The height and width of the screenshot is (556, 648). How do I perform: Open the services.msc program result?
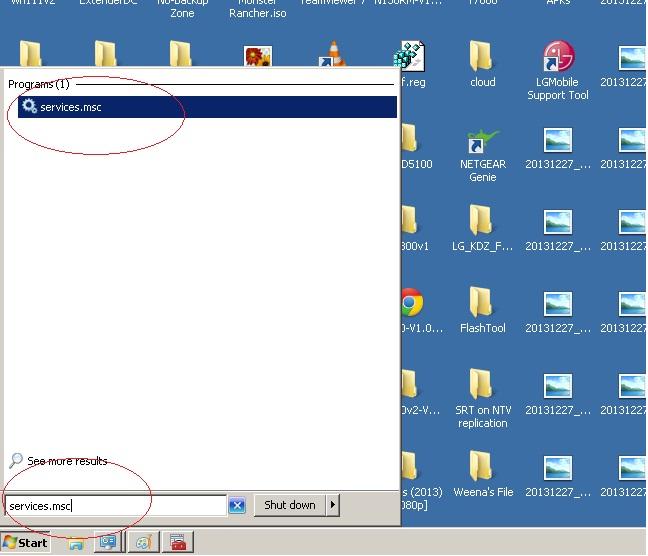click(x=207, y=107)
